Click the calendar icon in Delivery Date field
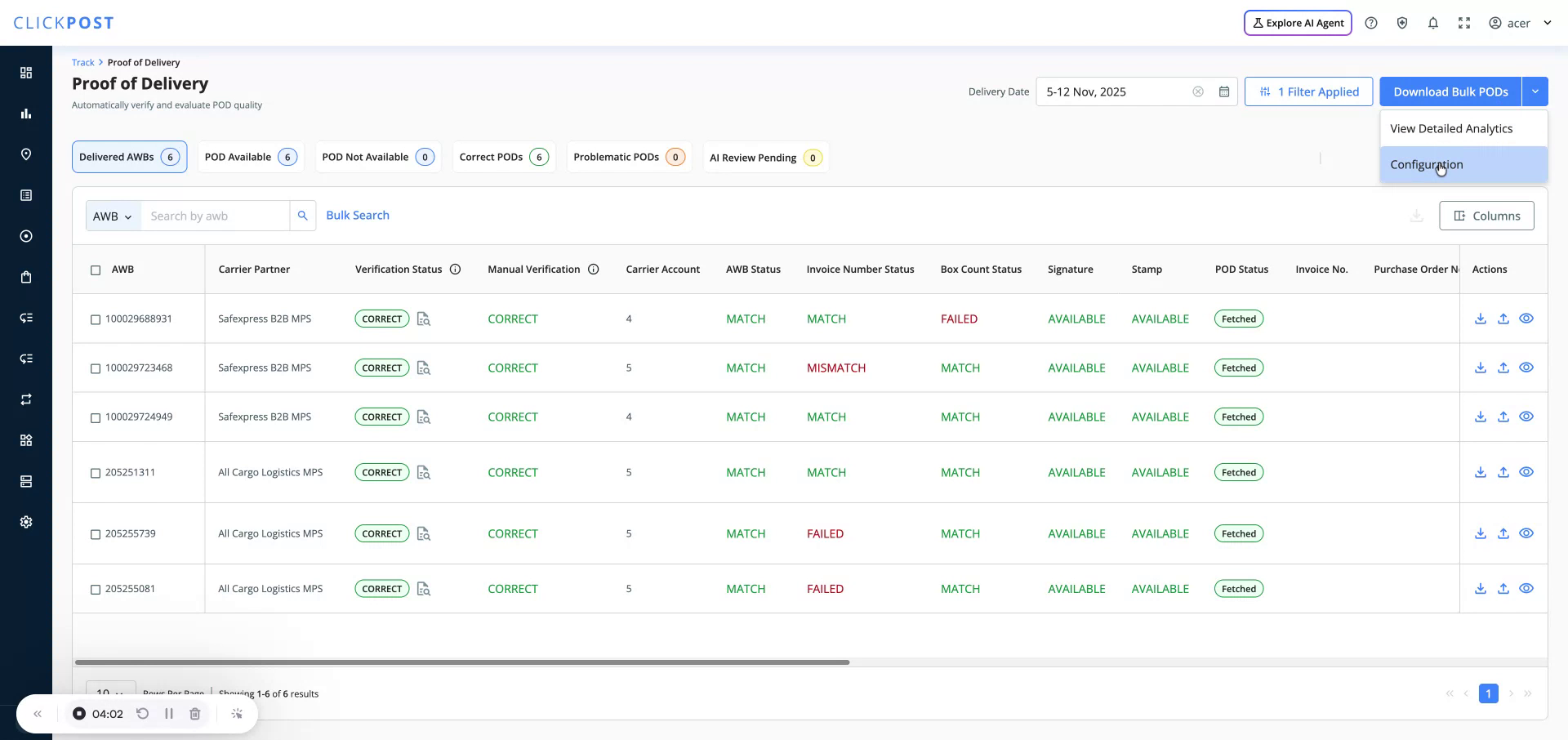The image size is (1568, 740). pos(1223,91)
